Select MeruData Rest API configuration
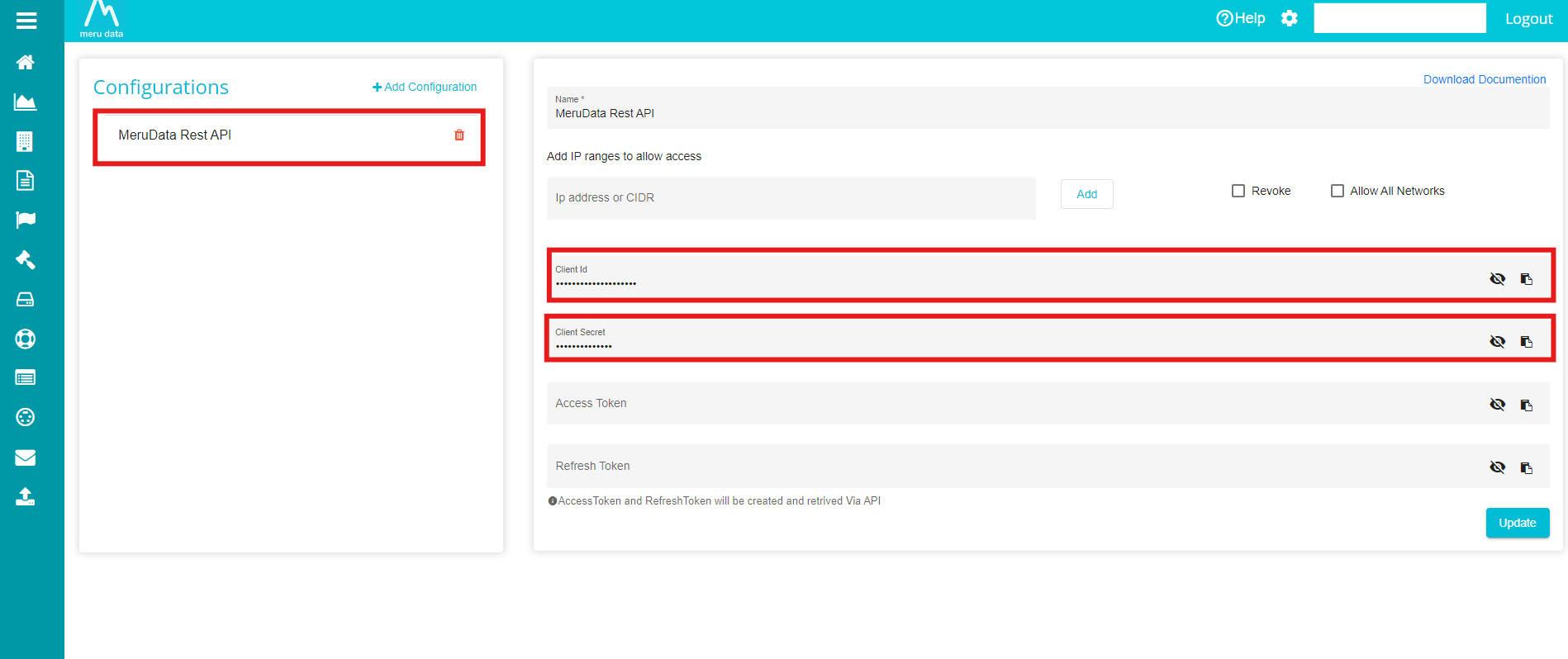Image resolution: width=1568 pixels, height=659 pixels. [289, 136]
